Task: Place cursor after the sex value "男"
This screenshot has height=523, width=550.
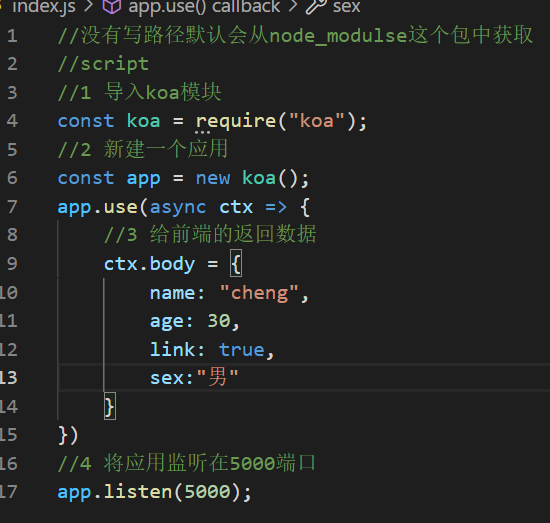Action: click(x=239, y=378)
